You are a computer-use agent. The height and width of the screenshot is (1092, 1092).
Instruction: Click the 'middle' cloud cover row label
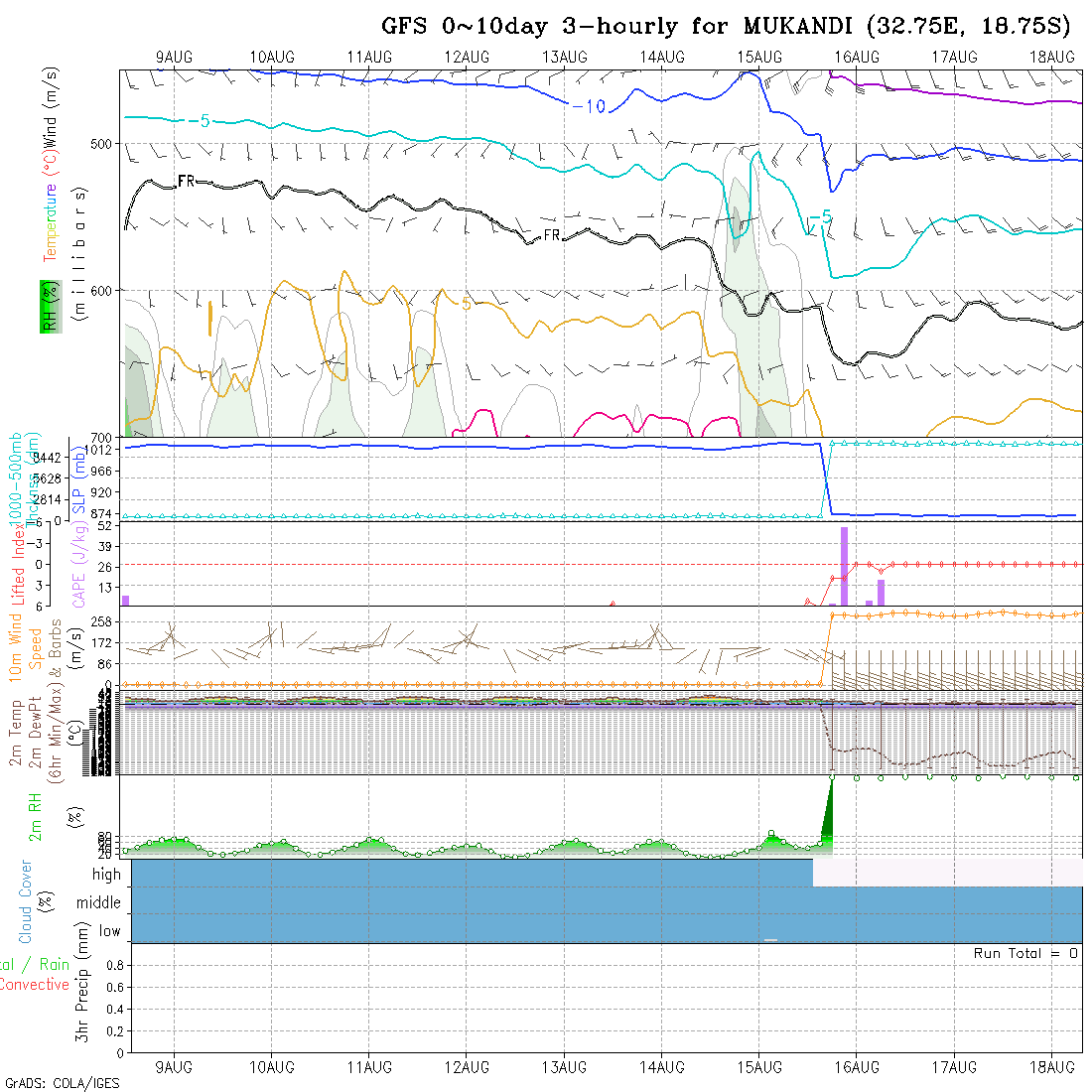[x=99, y=902]
